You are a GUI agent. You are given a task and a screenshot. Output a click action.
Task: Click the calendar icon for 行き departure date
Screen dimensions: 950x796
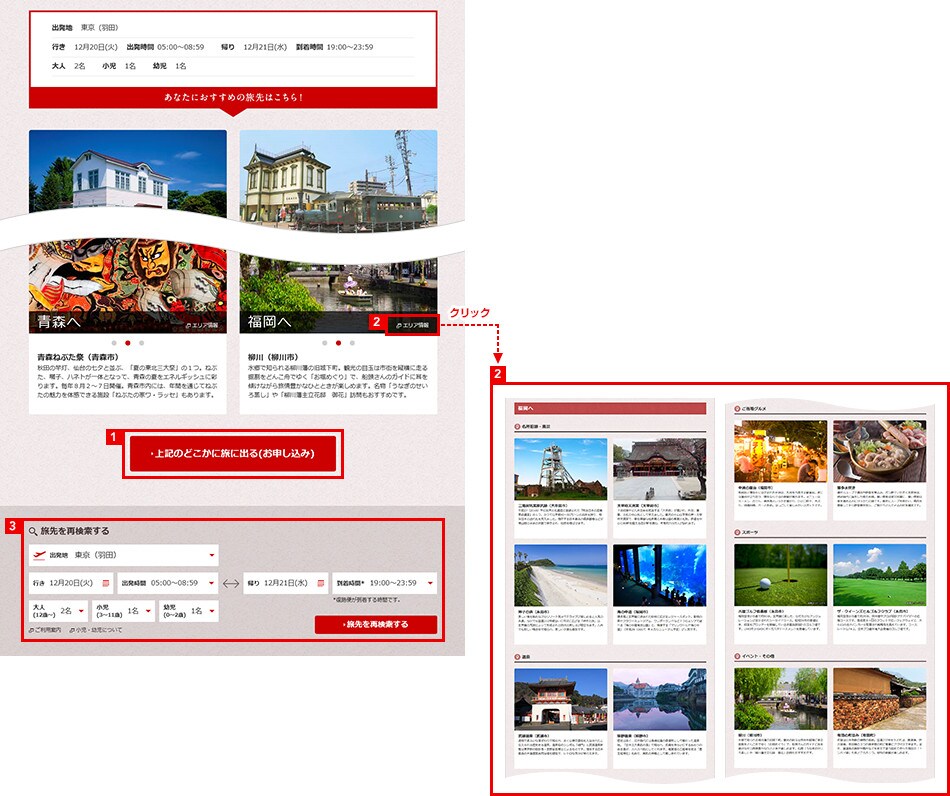[x=105, y=583]
